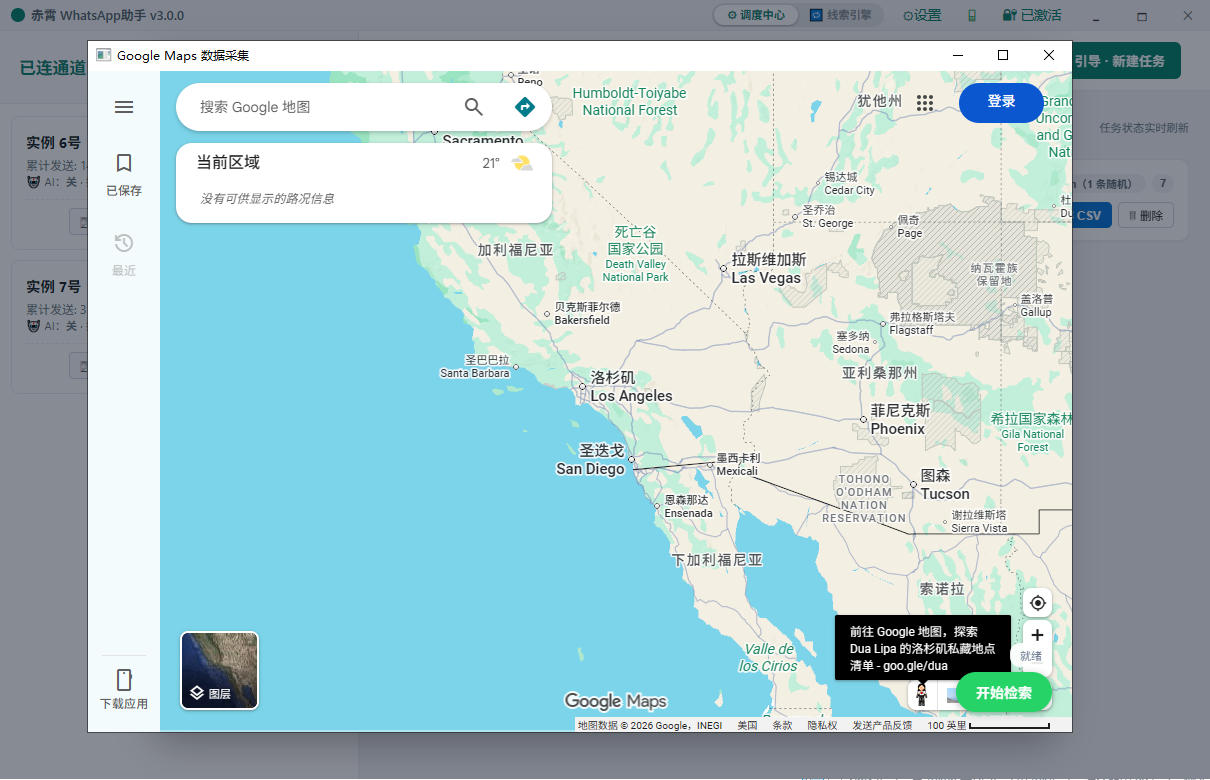Open the 最近 recent history panel
The height and width of the screenshot is (780, 1210).
tap(124, 254)
